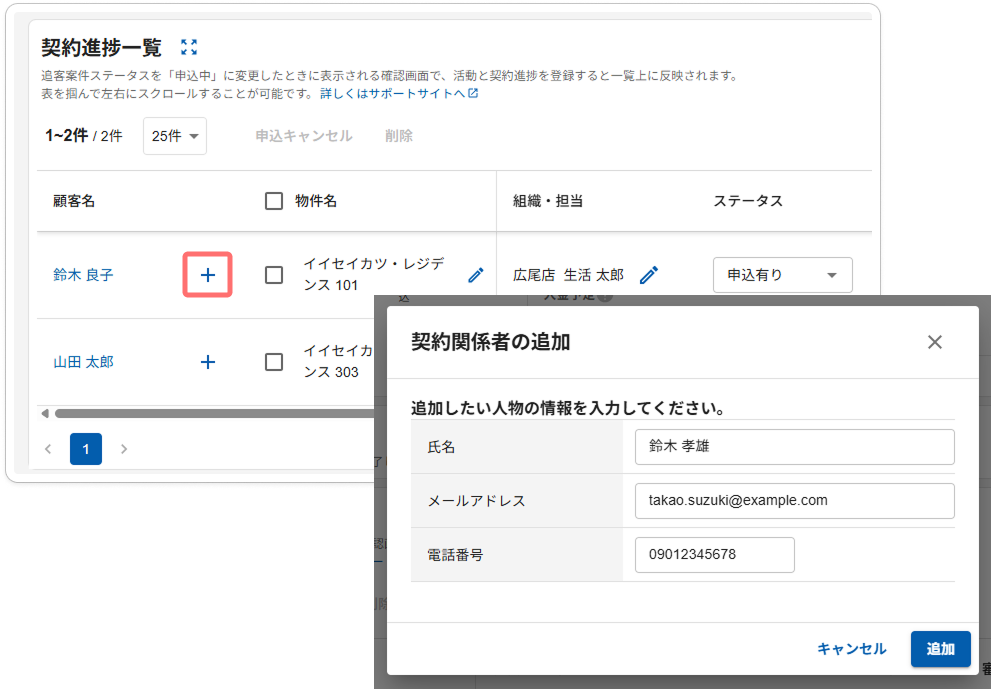The image size is (991, 689).
Task: Go to the previous page arrow
Action: (48, 449)
